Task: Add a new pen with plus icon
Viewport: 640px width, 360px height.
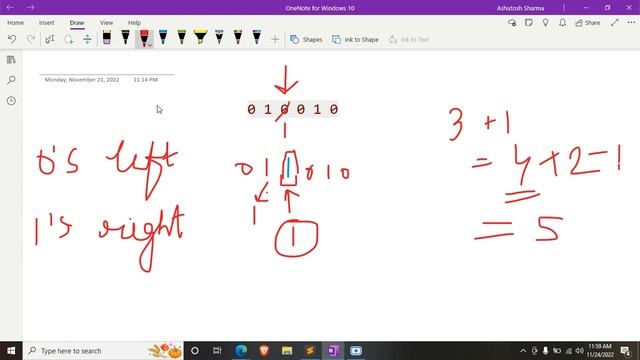Action: (x=275, y=39)
